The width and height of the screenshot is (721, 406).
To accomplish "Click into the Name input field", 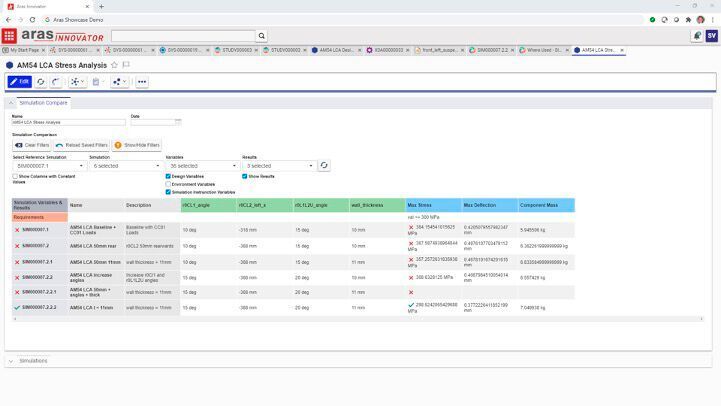I will 68,122.
